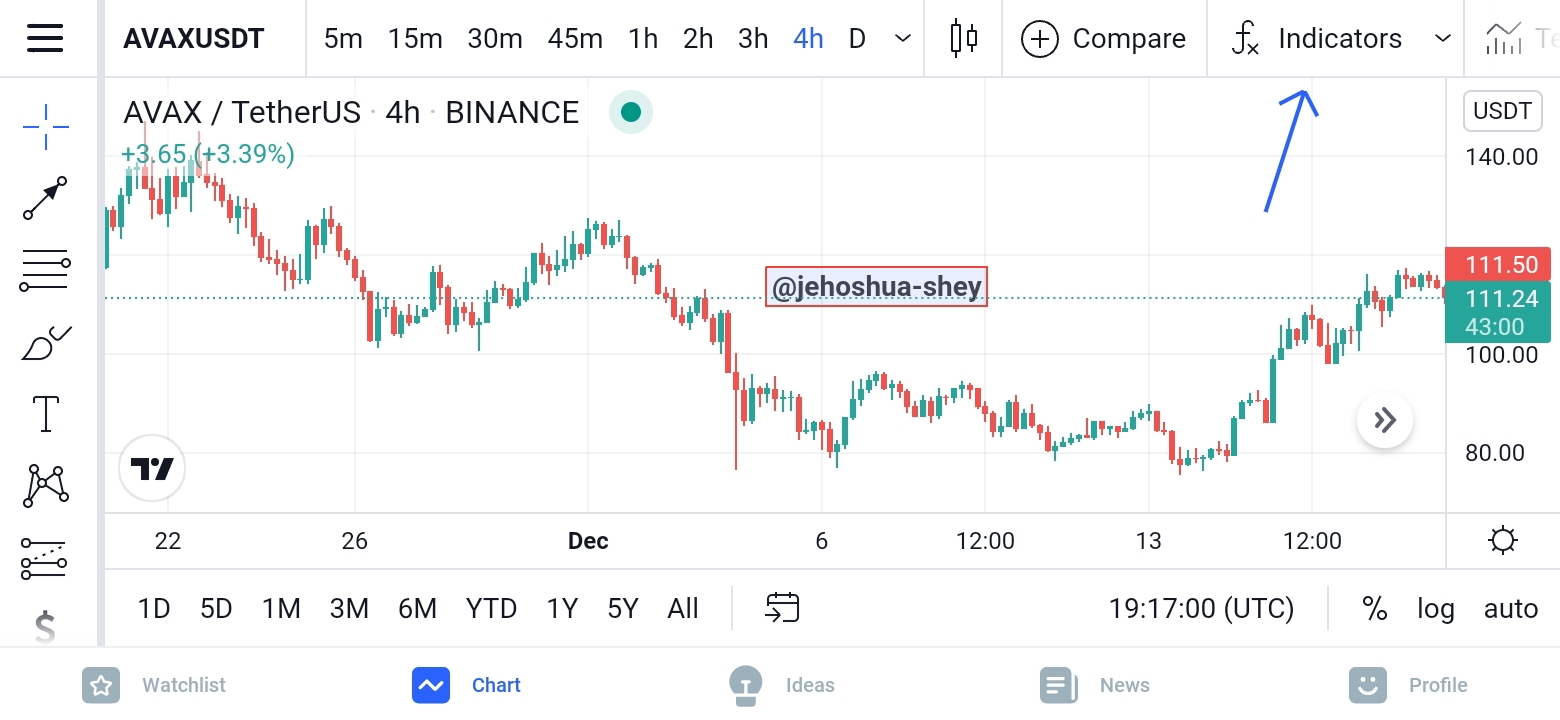Screen dimensions: 1560x720
Task: Expand the timeframe list chevron after D
Action: tap(903, 39)
